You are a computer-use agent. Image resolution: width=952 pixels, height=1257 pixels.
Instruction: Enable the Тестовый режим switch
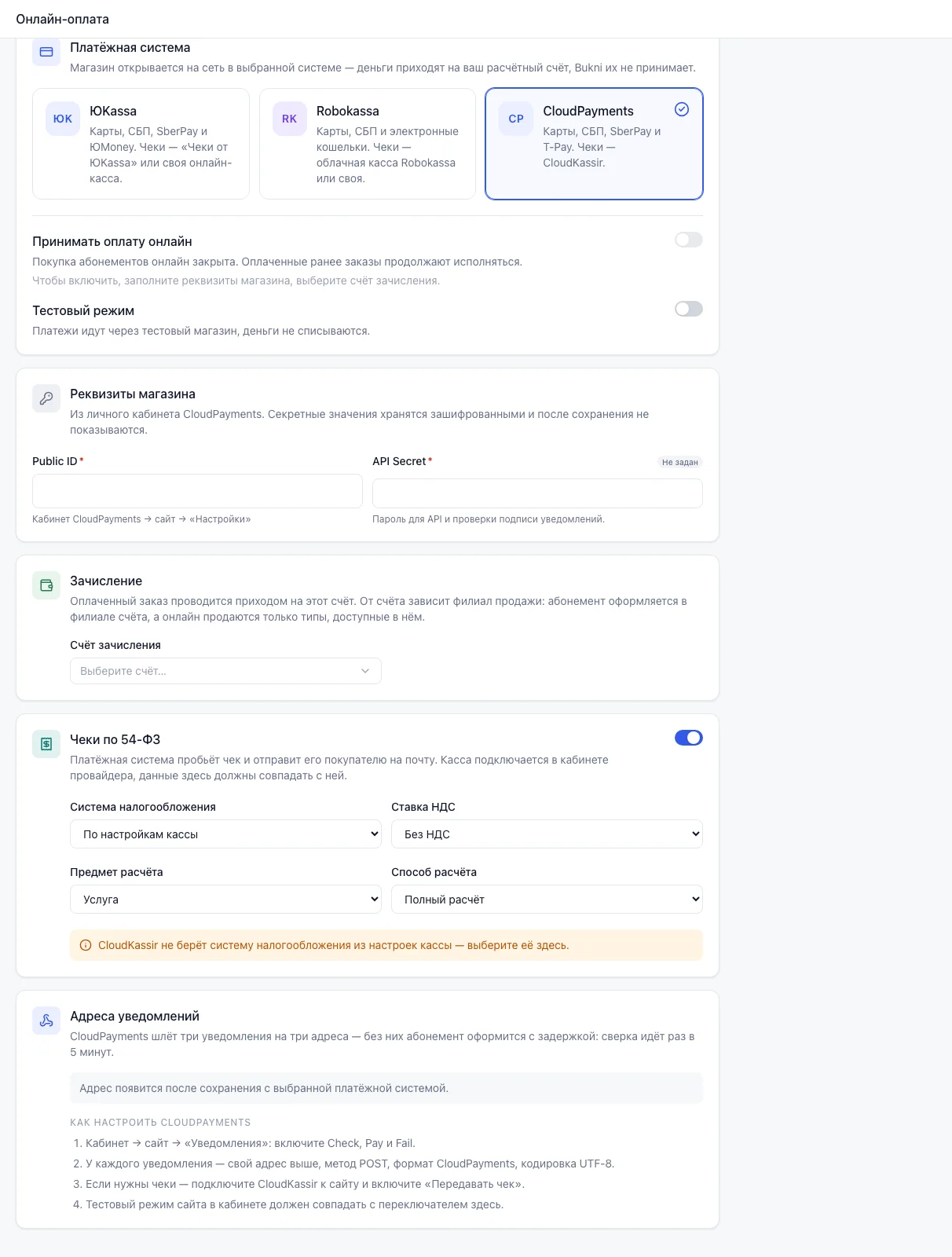pyautogui.click(x=689, y=309)
